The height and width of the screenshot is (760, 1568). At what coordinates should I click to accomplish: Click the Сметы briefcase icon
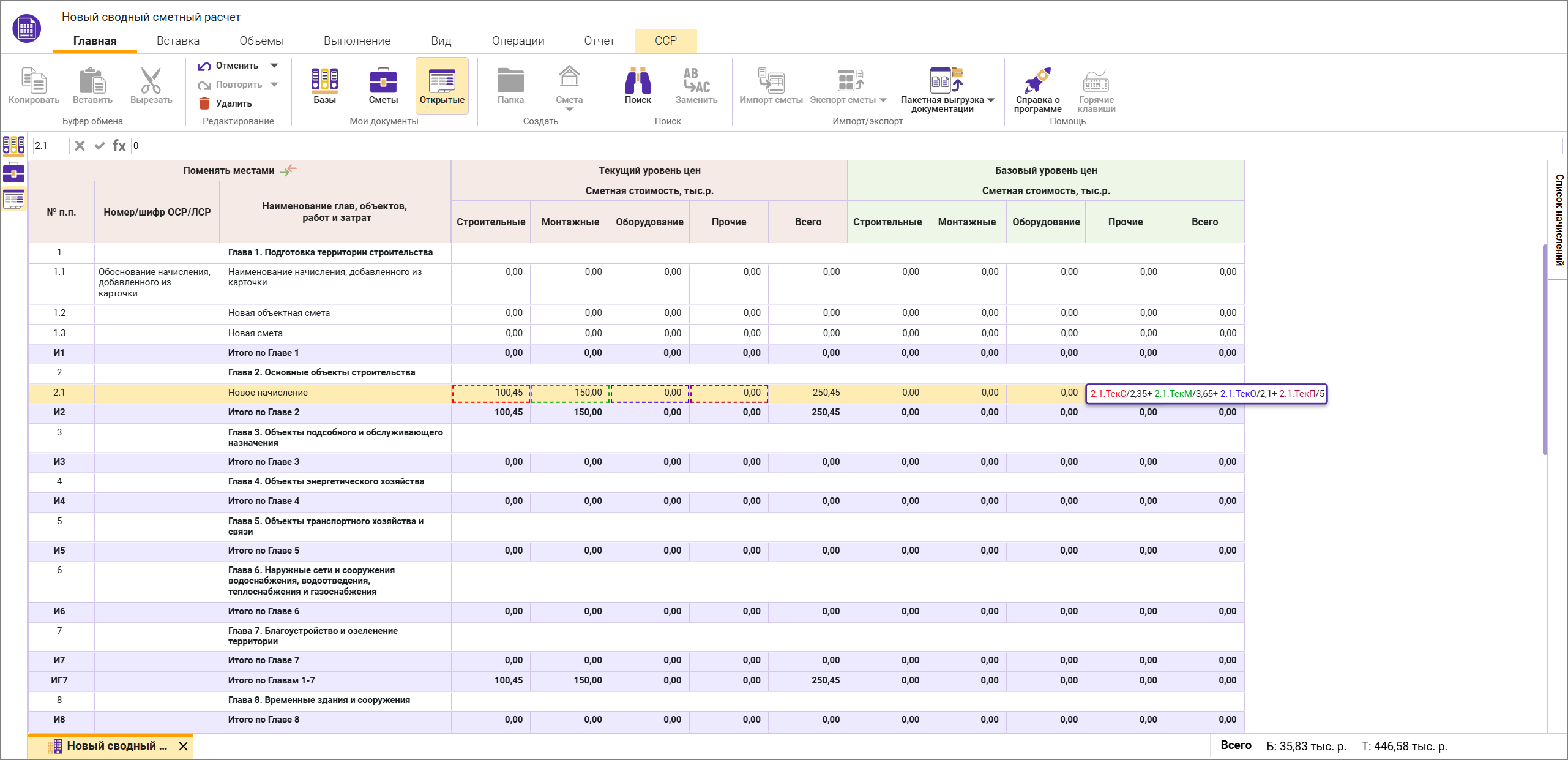click(x=383, y=81)
